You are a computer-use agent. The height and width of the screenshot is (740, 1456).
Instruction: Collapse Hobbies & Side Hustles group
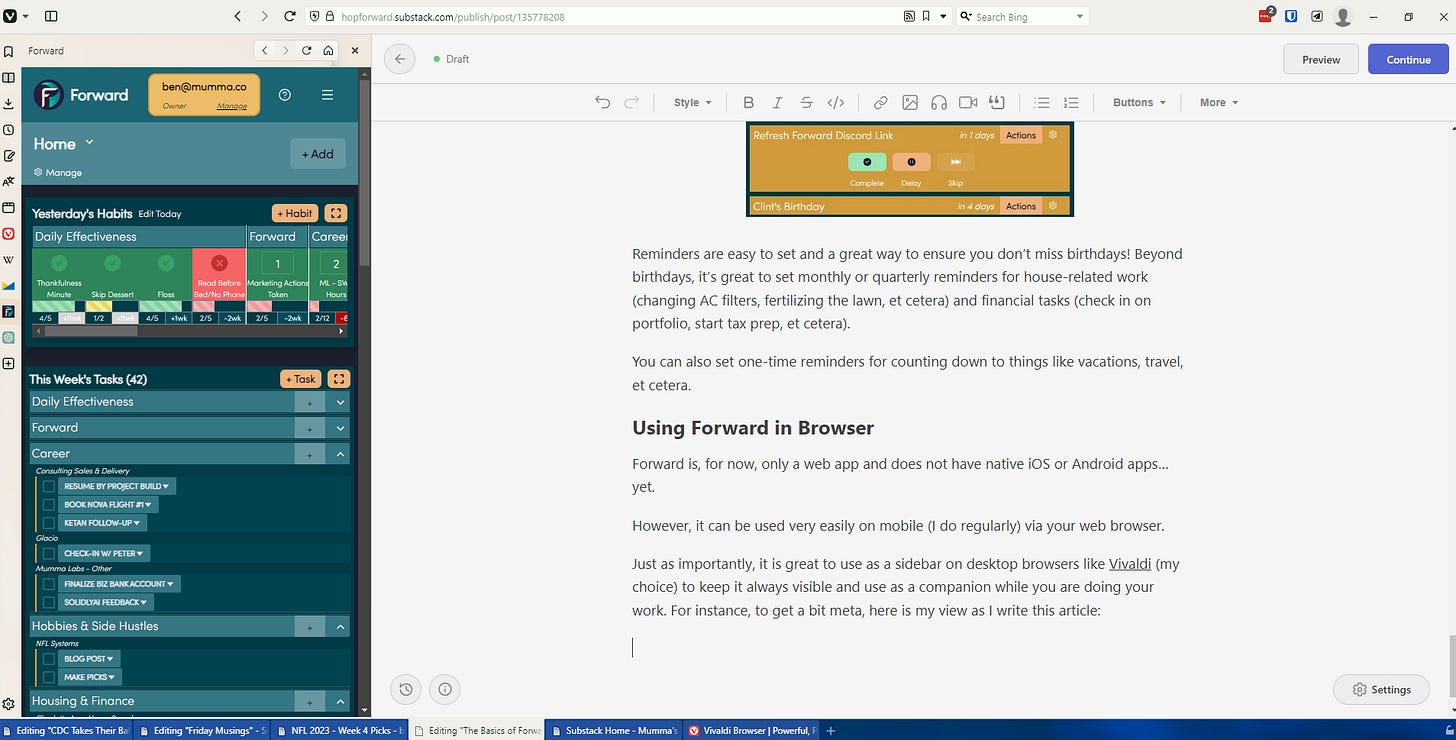[x=340, y=626]
